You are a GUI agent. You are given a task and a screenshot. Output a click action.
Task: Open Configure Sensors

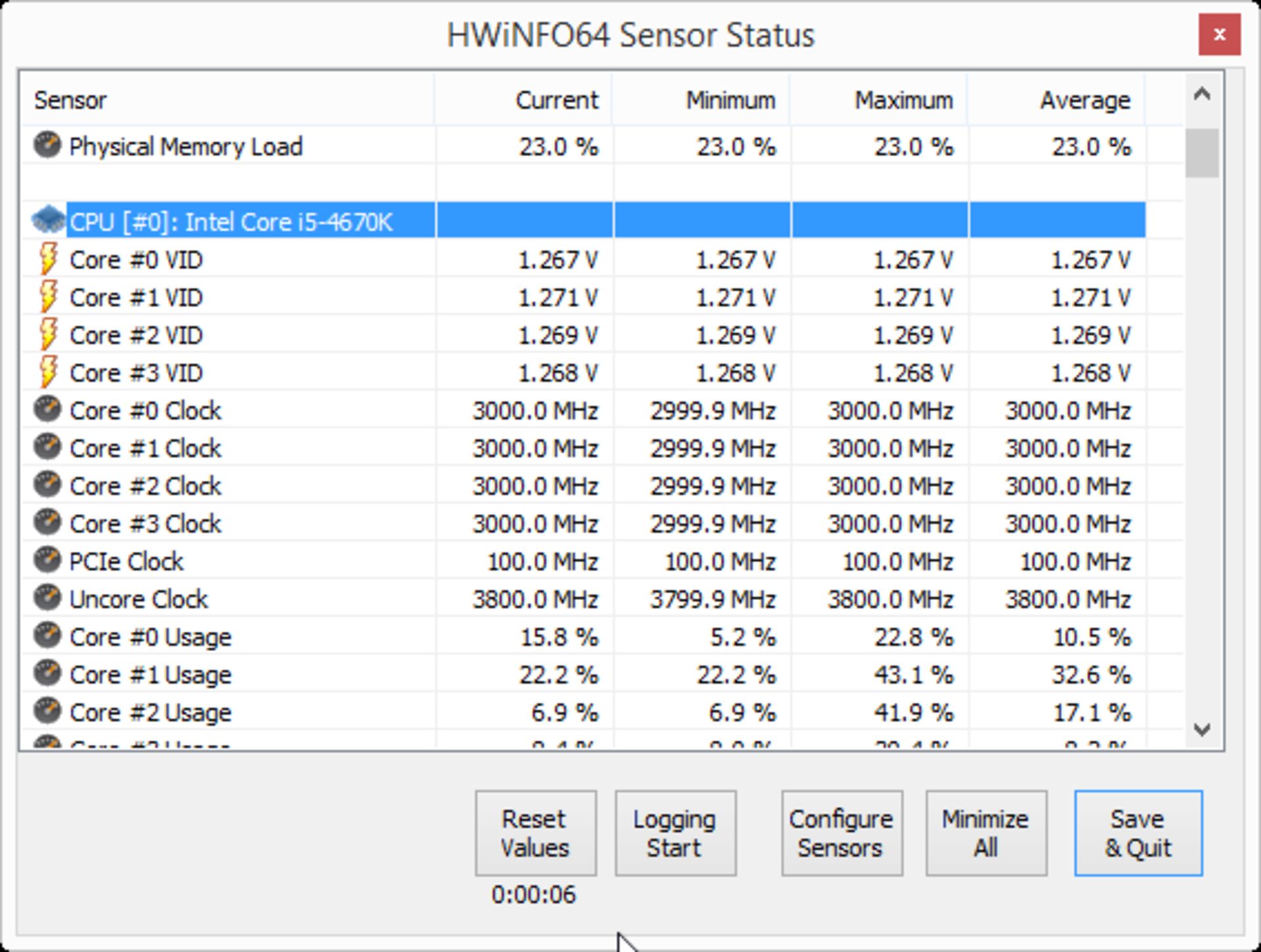pos(841,833)
